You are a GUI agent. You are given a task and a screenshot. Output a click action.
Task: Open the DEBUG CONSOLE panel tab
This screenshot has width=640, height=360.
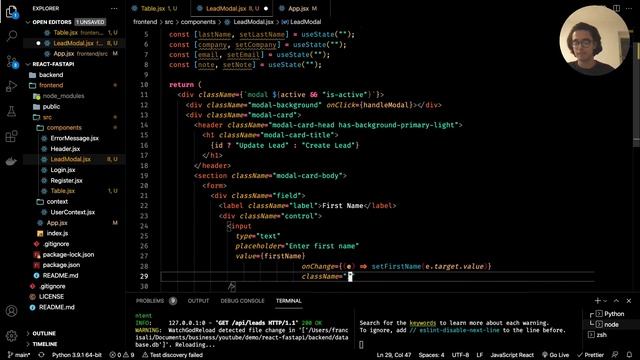(242, 301)
